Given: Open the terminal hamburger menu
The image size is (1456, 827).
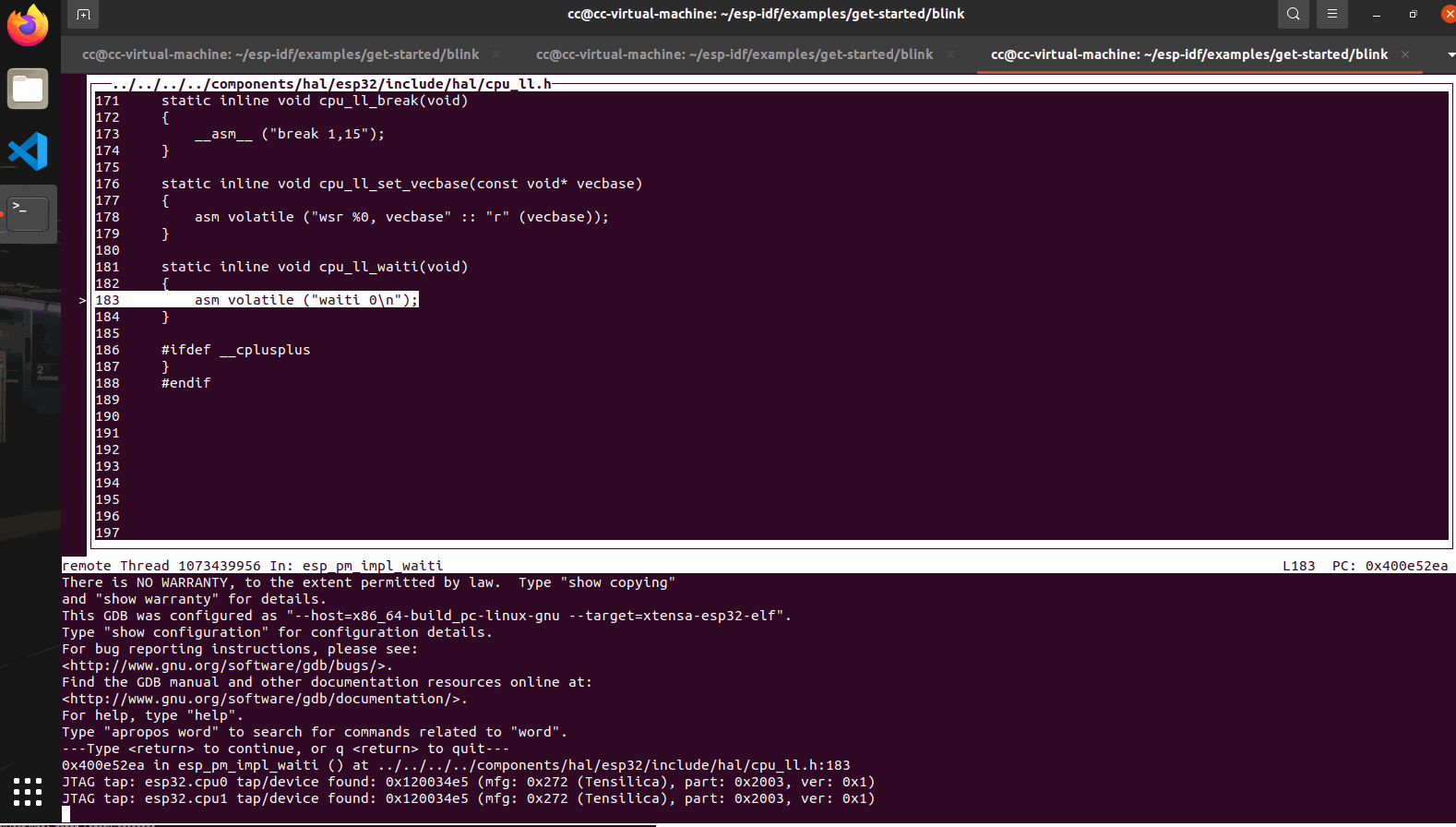Looking at the screenshot, I should pyautogui.click(x=1332, y=14).
